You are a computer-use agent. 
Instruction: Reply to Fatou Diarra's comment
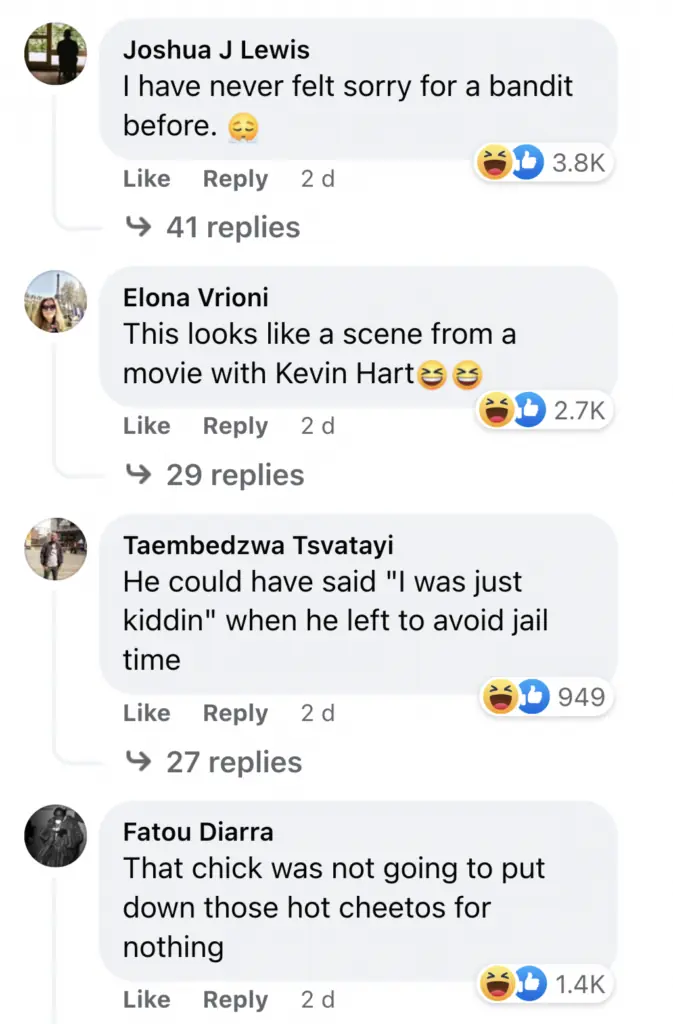click(235, 1000)
